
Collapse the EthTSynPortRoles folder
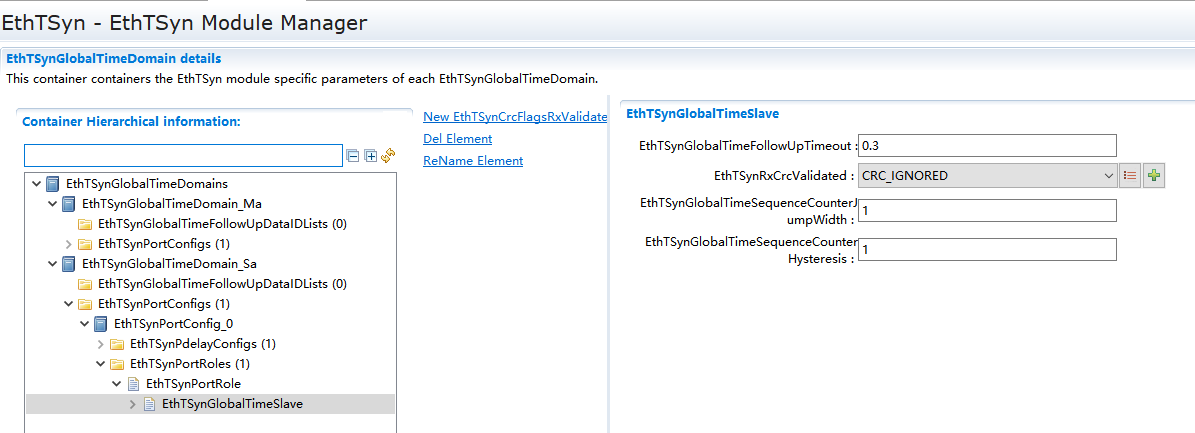coord(101,364)
